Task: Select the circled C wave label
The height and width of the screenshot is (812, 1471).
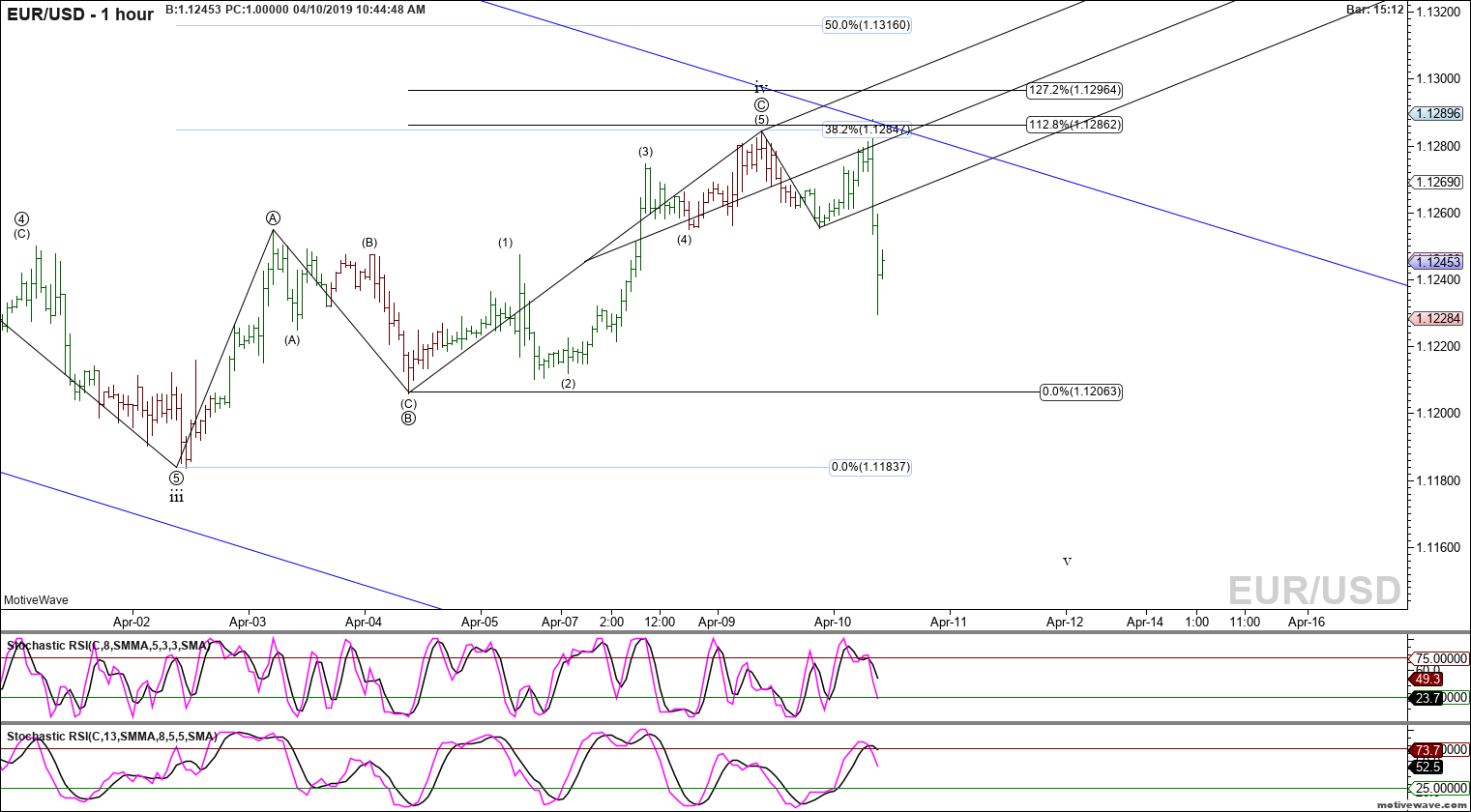Action: coord(761,105)
